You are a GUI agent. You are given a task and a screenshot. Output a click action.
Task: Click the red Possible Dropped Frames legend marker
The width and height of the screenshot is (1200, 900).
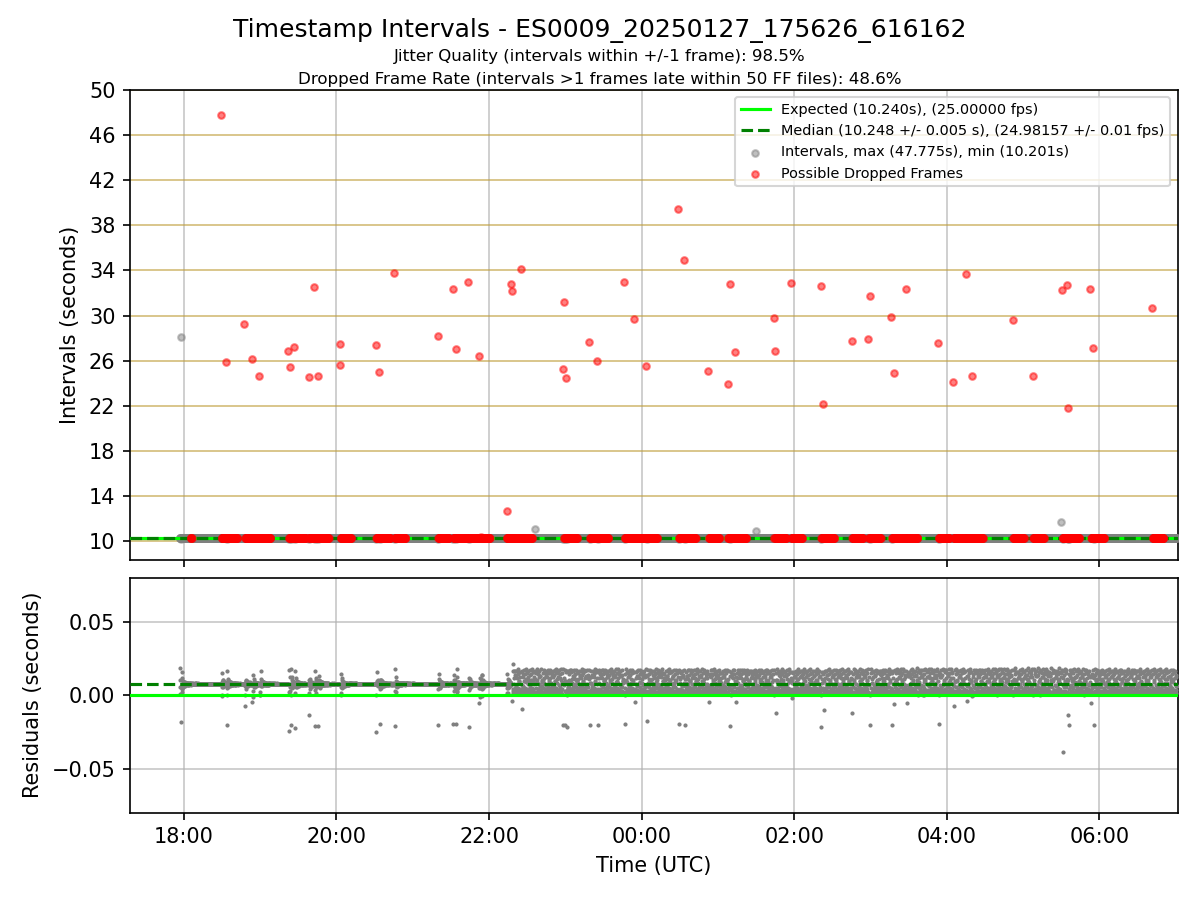point(755,173)
